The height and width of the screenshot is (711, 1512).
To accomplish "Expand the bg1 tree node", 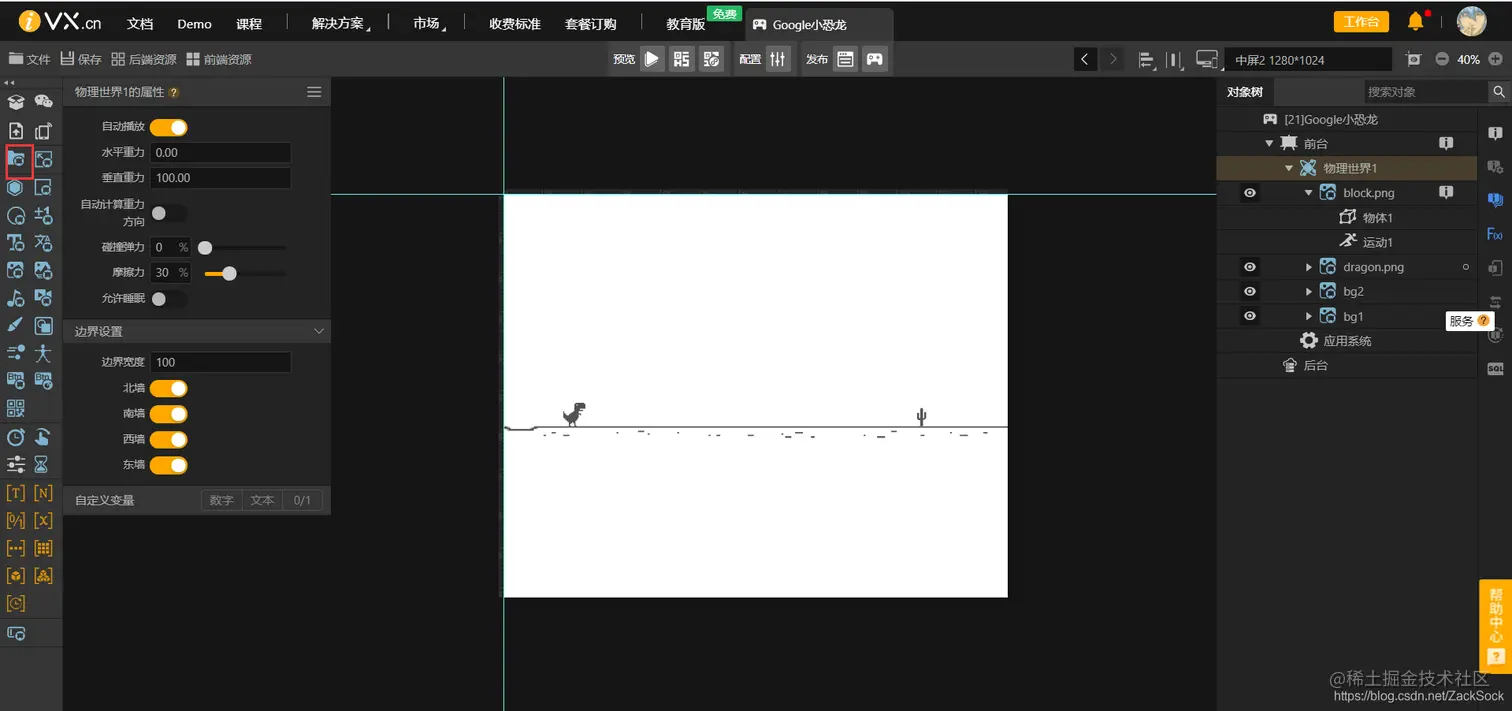I will point(1309,316).
